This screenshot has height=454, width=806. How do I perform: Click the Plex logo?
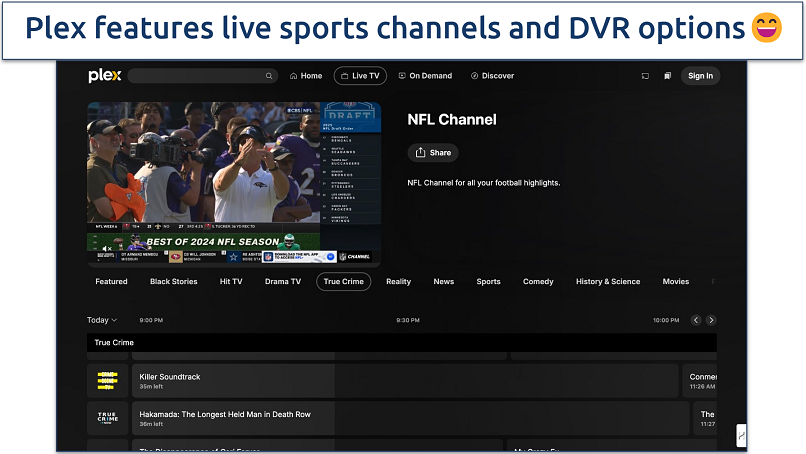pyautogui.click(x=105, y=76)
